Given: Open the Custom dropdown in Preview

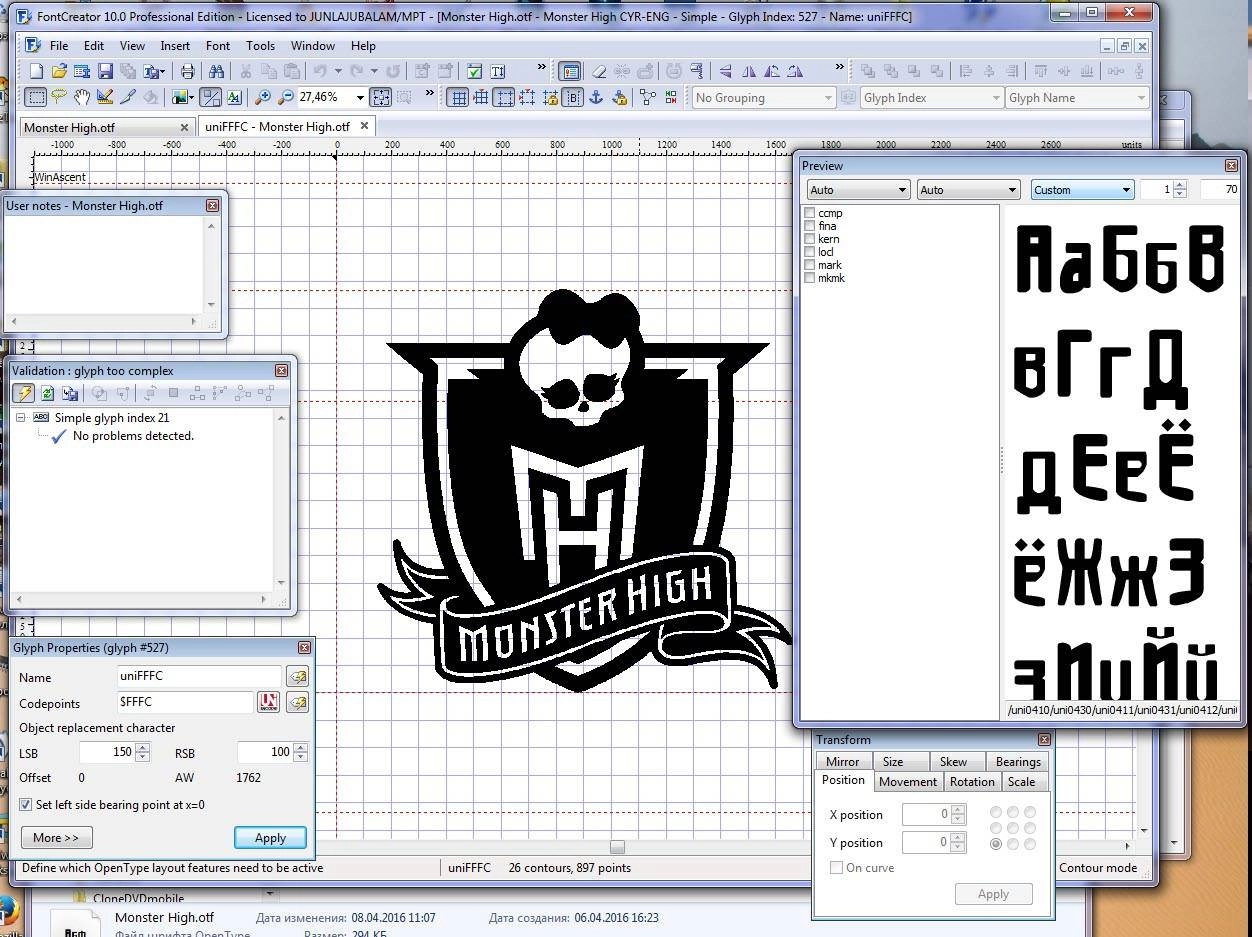Looking at the screenshot, I should [1082, 189].
